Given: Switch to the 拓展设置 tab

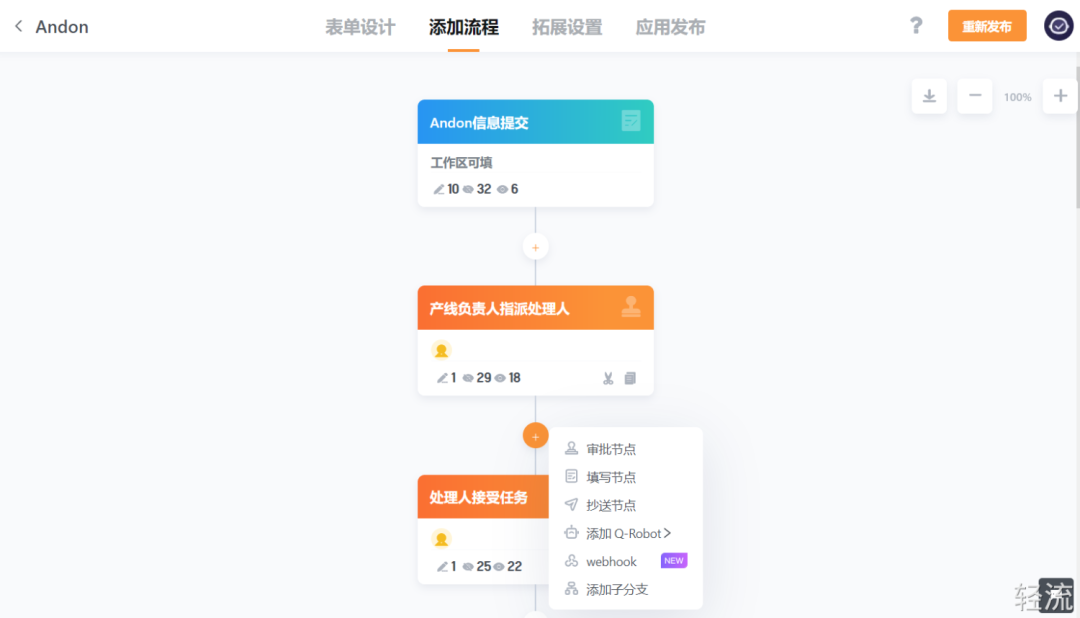Looking at the screenshot, I should tap(567, 27).
